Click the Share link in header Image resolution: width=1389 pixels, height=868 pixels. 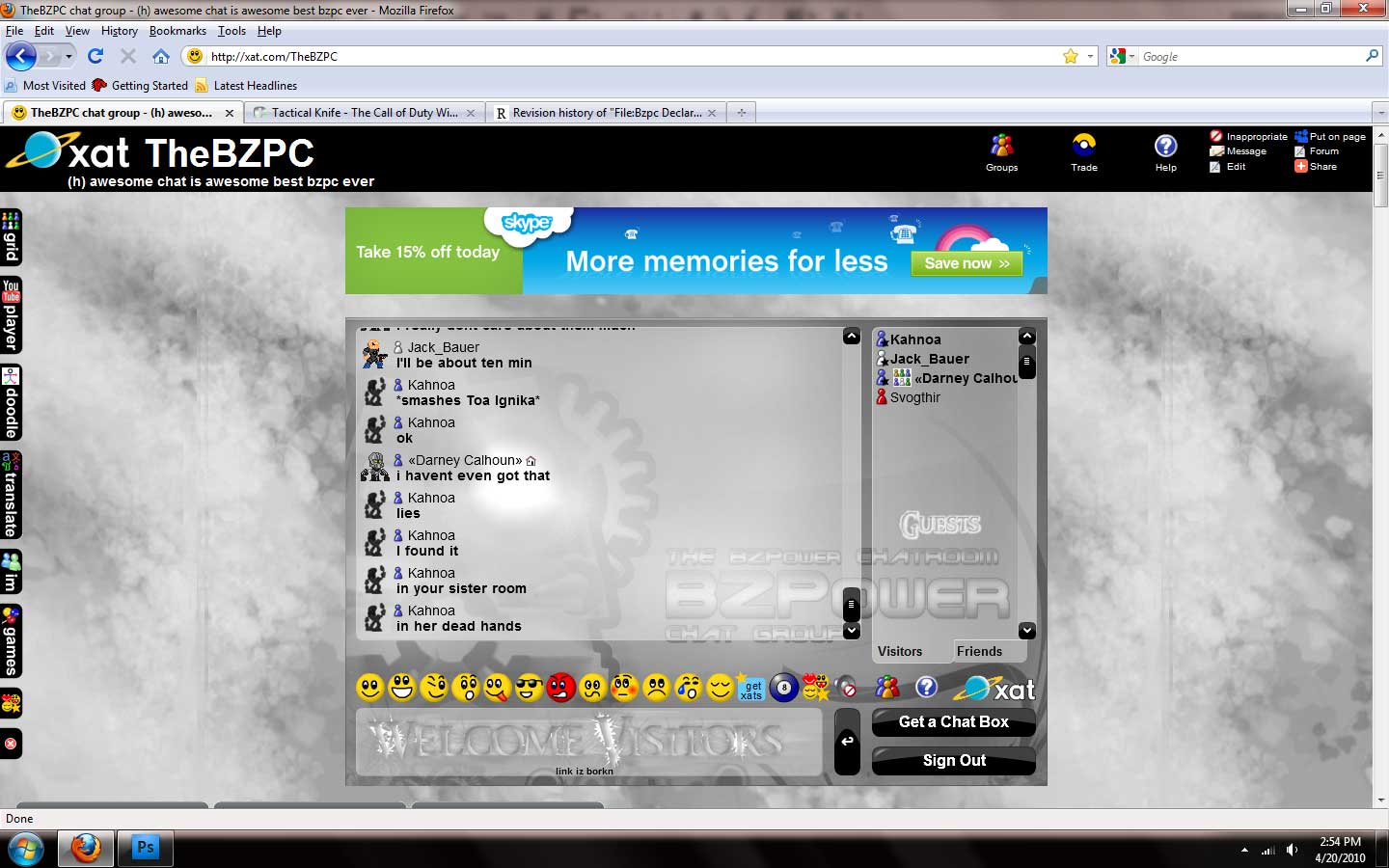tap(1316, 167)
